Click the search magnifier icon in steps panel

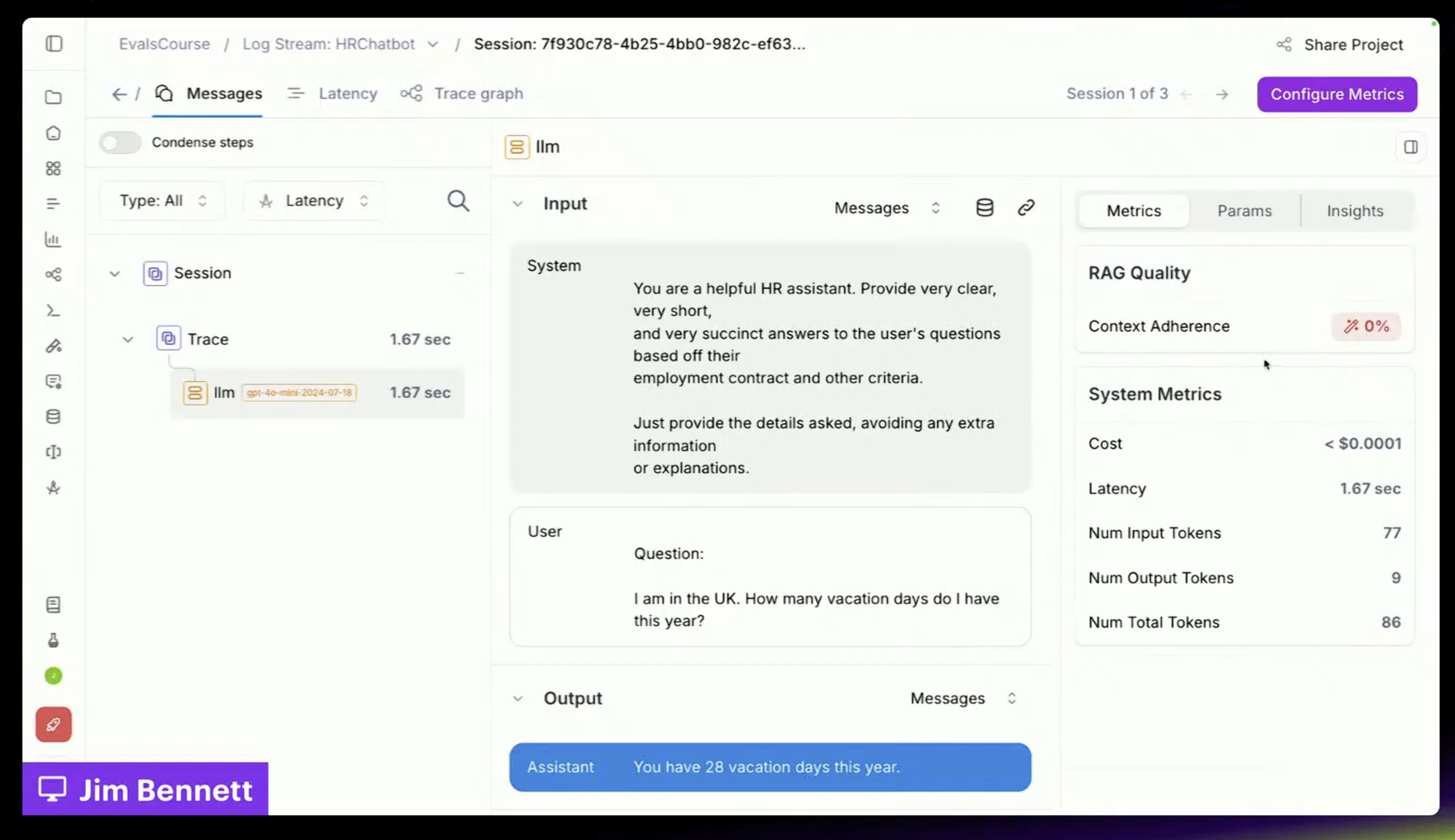(x=458, y=201)
